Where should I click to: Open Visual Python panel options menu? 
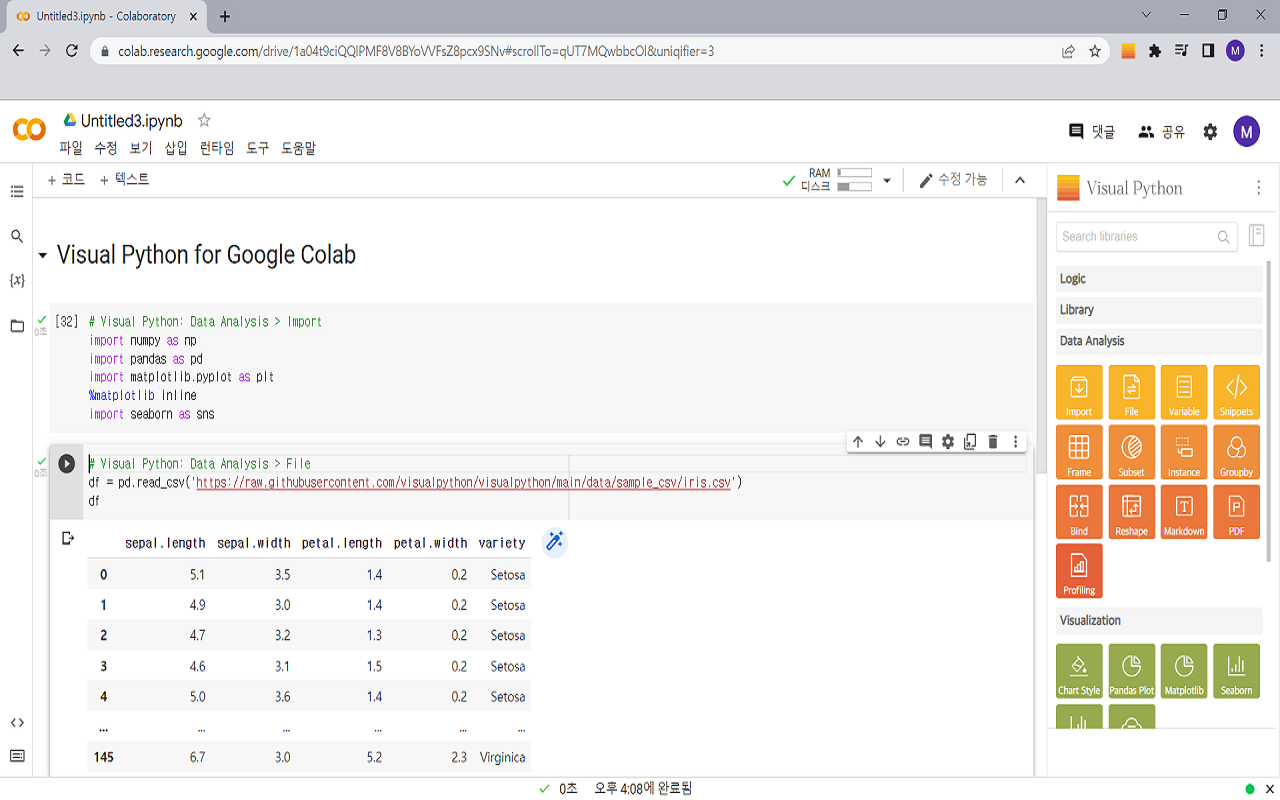tap(1259, 188)
